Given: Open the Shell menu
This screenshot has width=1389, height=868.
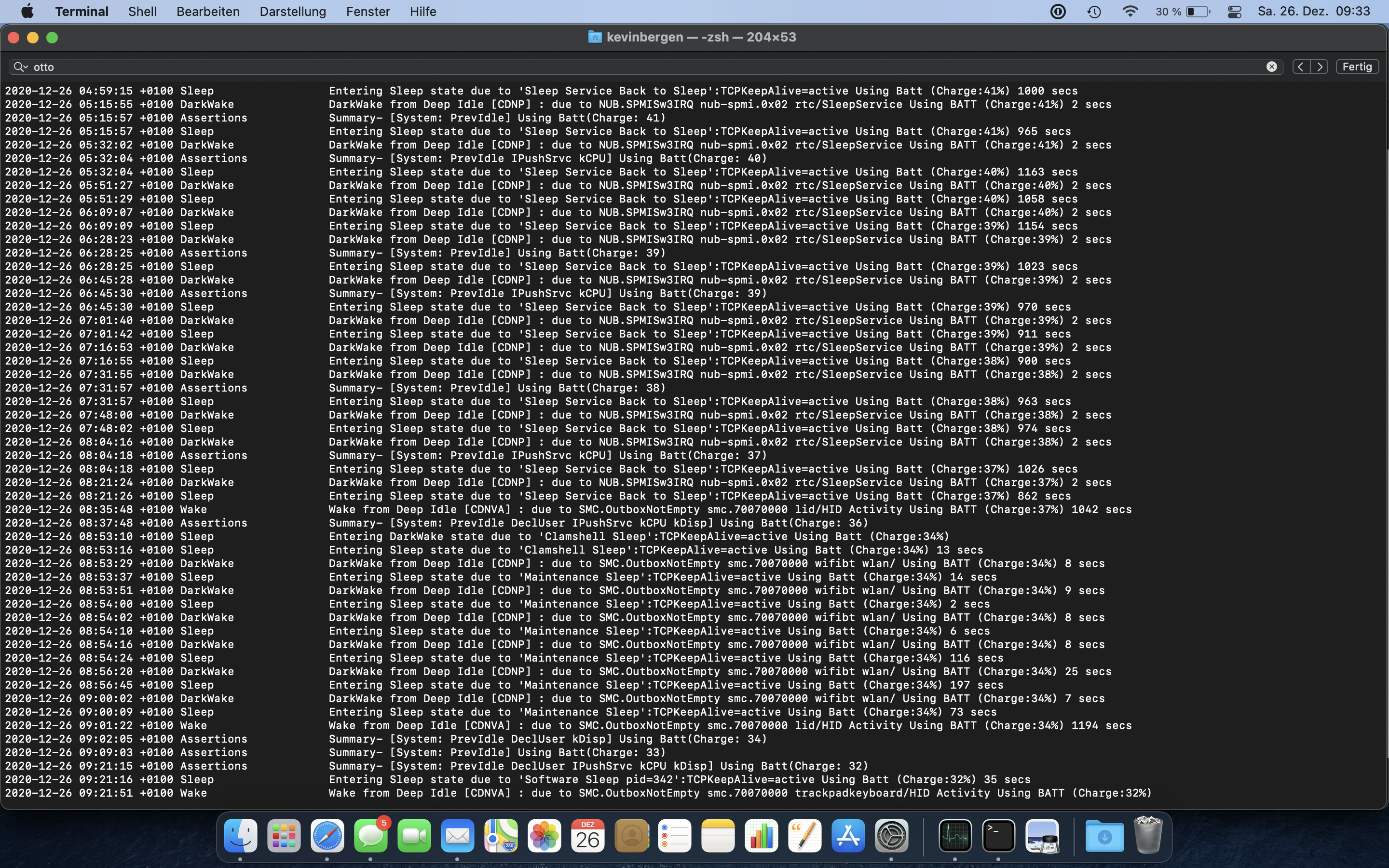Looking at the screenshot, I should pos(142,12).
